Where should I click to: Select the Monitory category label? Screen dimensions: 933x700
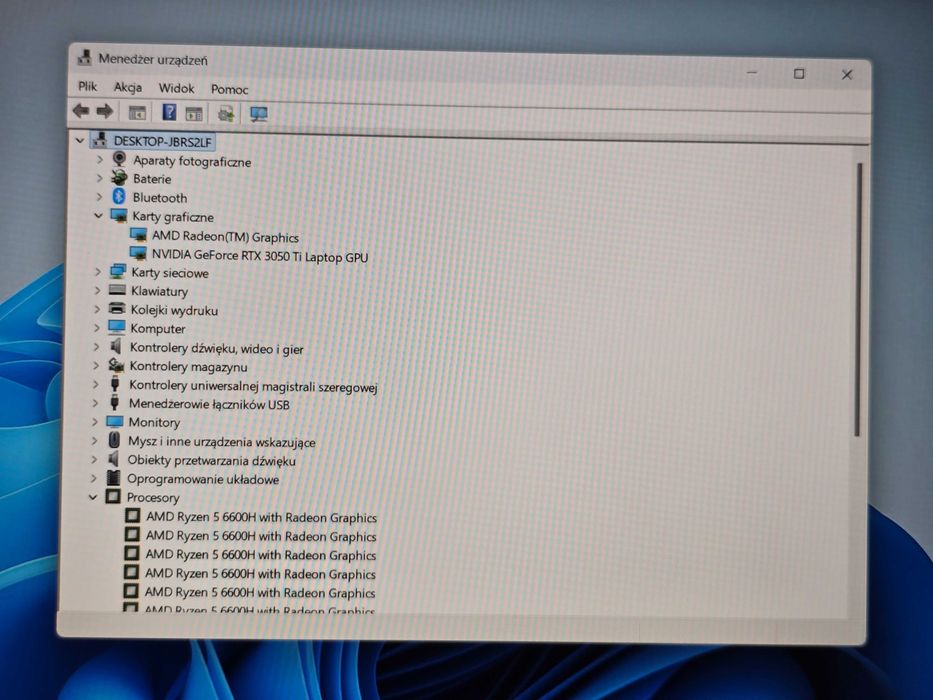pos(154,422)
